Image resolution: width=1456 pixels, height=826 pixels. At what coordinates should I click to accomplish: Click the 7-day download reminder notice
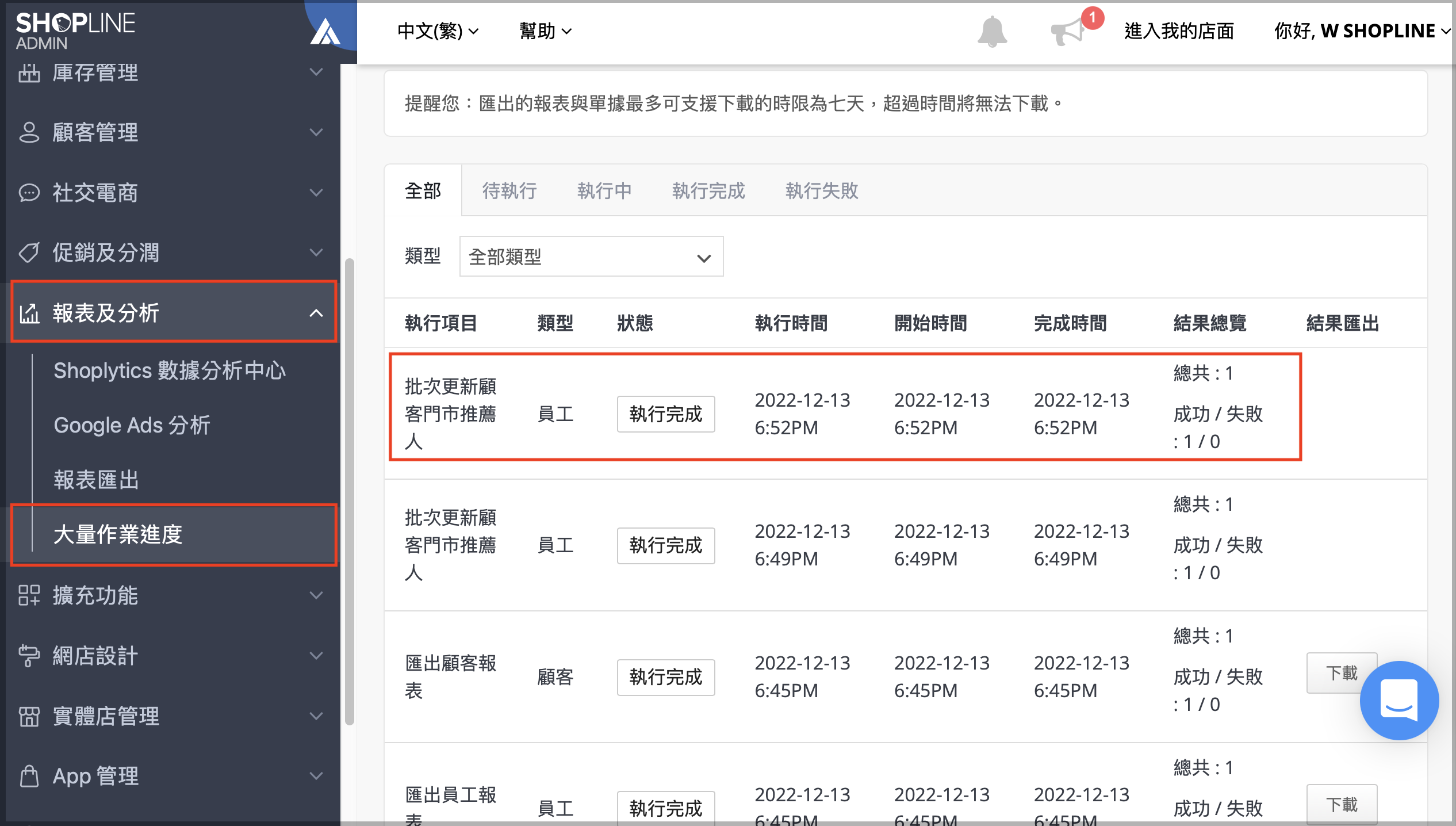[x=906, y=104]
